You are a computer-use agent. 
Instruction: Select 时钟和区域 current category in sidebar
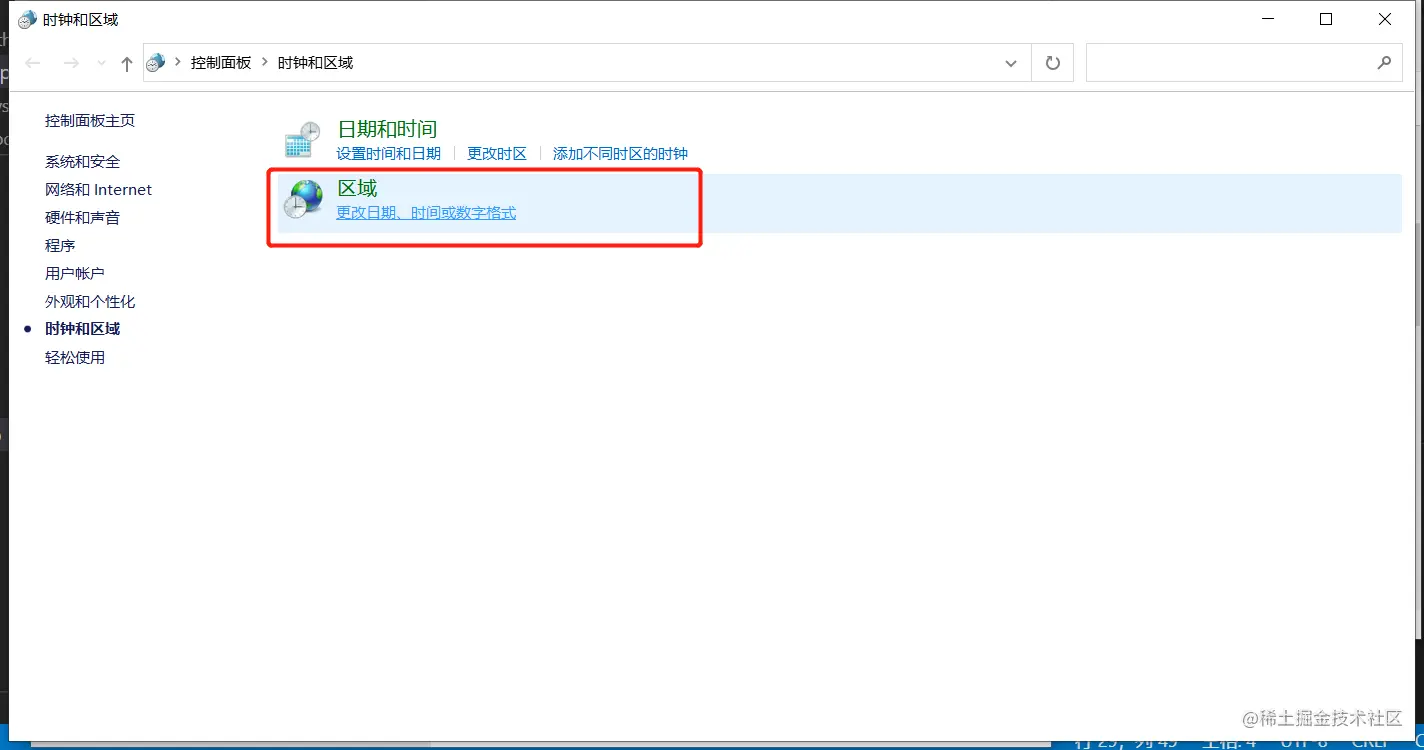point(82,329)
